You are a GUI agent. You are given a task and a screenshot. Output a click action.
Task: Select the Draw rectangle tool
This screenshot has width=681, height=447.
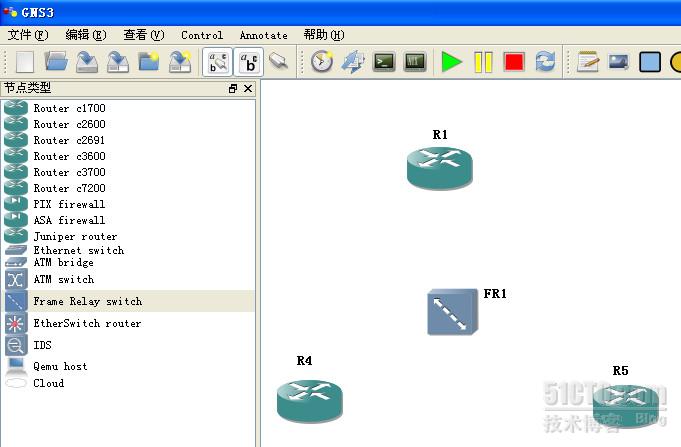click(650, 62)
